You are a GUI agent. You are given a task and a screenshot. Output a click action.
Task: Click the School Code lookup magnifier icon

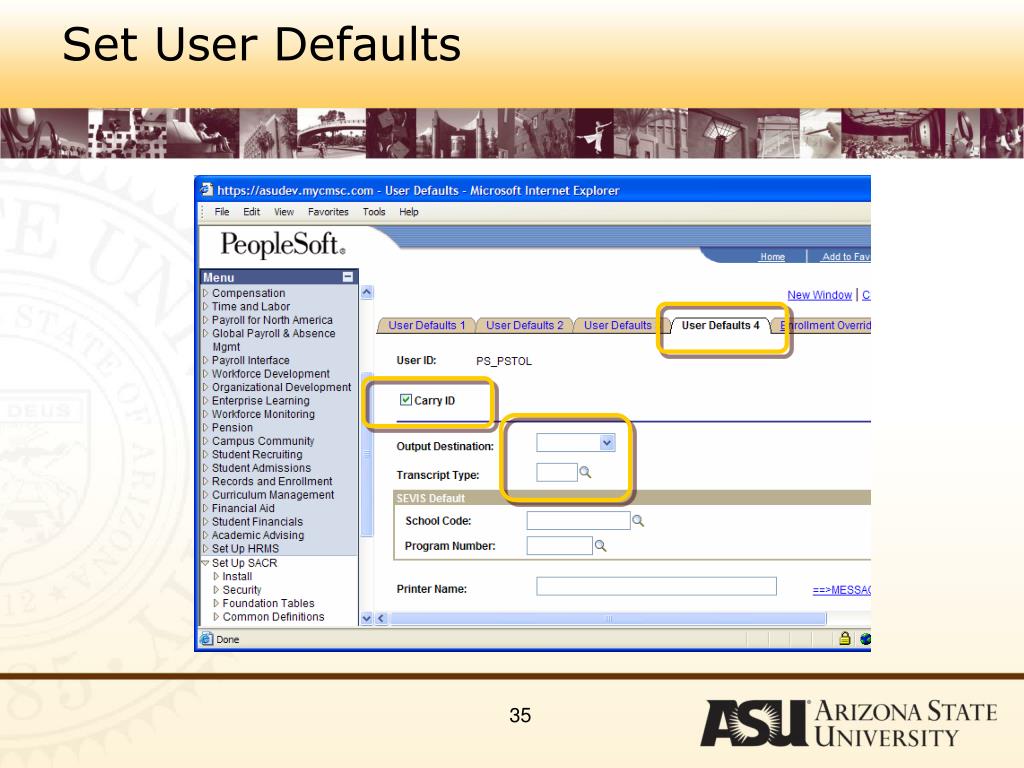point(638,520)
